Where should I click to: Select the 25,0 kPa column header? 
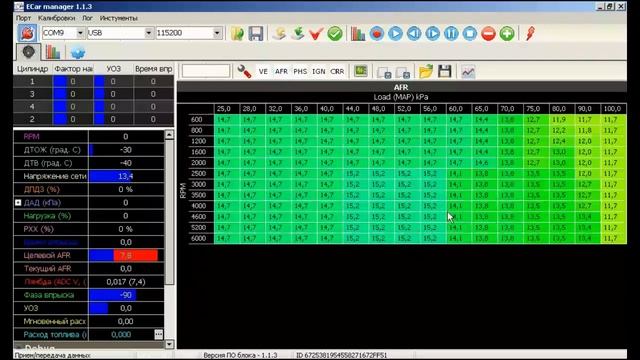tap(224, 109)
